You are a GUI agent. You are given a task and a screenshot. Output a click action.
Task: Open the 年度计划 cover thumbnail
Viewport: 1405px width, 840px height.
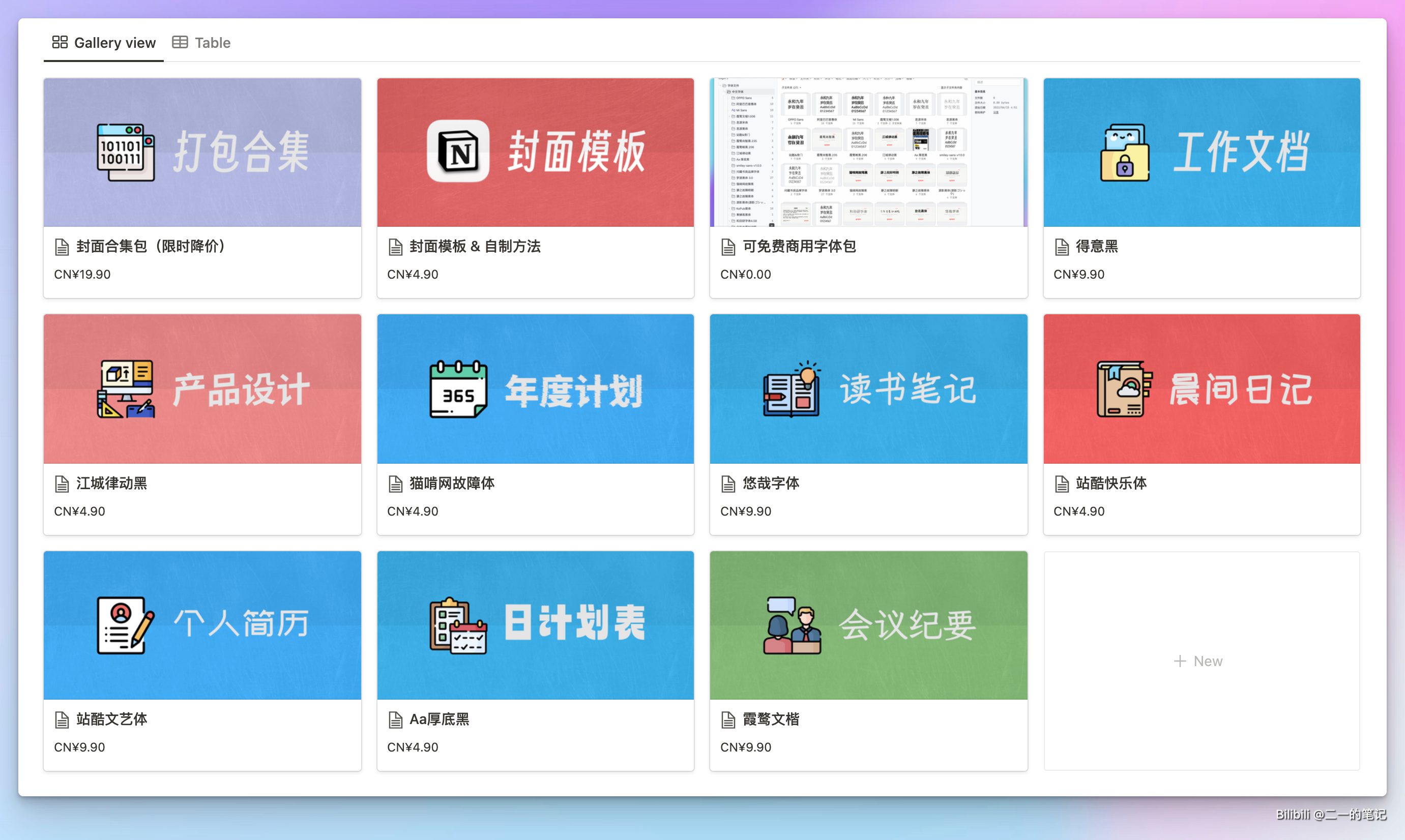coord(535,389)
